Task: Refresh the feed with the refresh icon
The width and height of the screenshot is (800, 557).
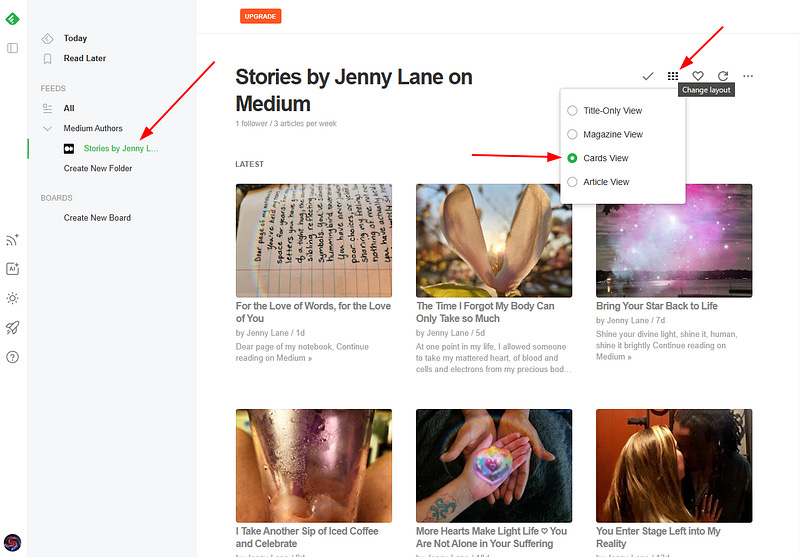Action: coord(723,76)
